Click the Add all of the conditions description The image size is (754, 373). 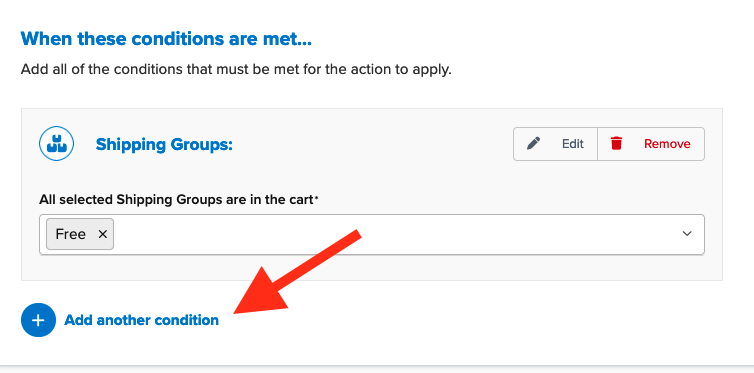pyautogui.click(x=236, y=70)
